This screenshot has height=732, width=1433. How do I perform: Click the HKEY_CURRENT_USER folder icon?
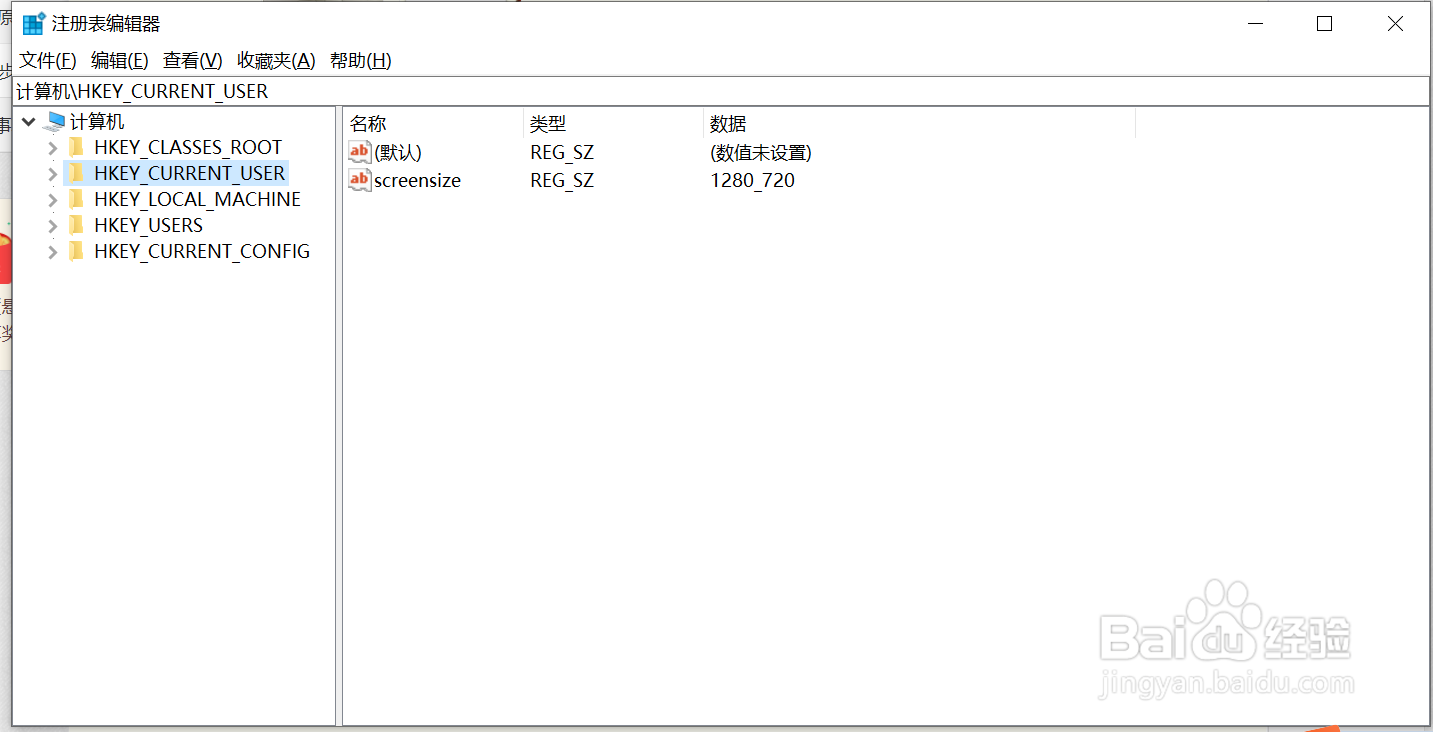(x=76, y=173)
